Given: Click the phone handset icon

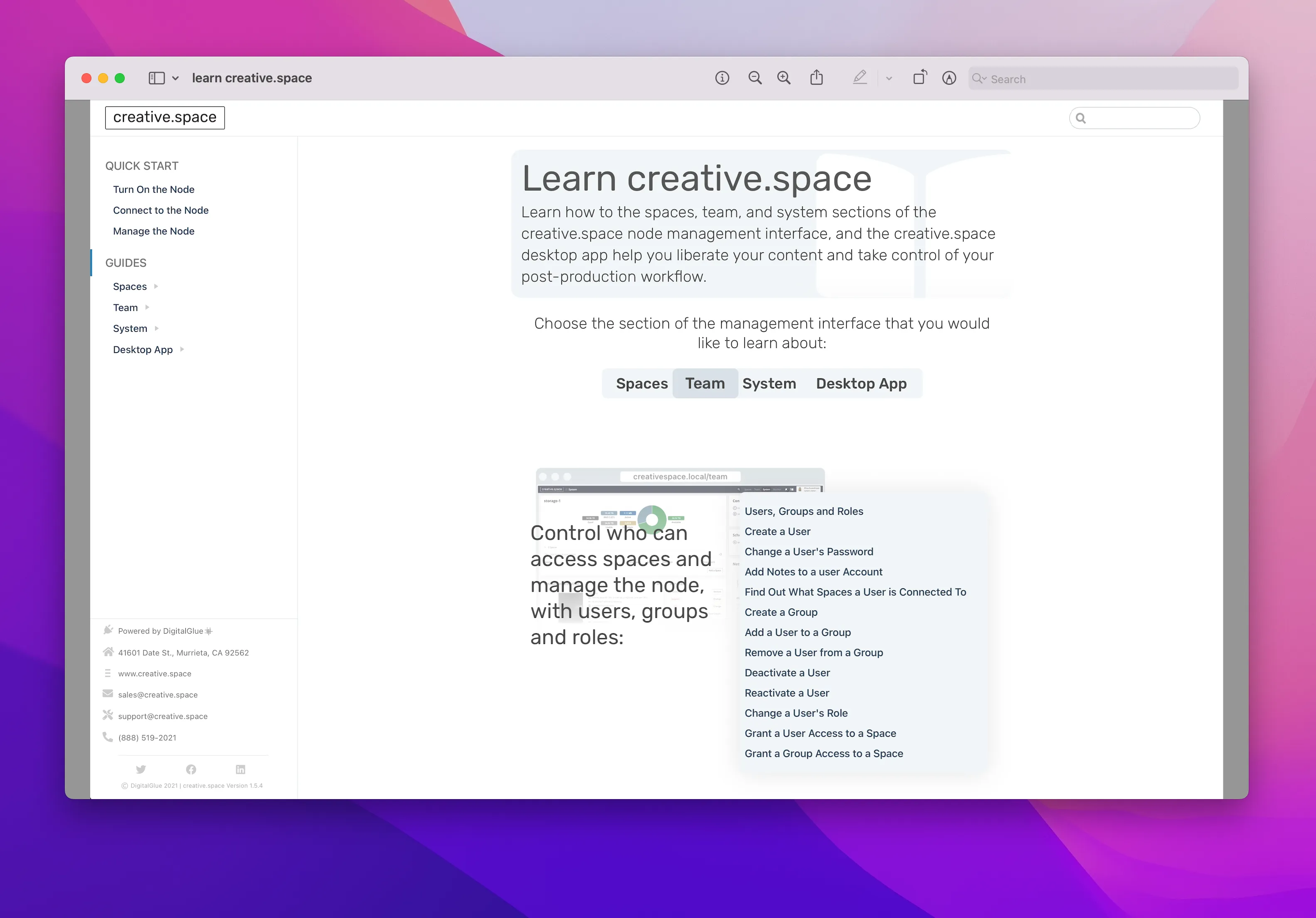Looking at the screenshot, I should [108, 737].
